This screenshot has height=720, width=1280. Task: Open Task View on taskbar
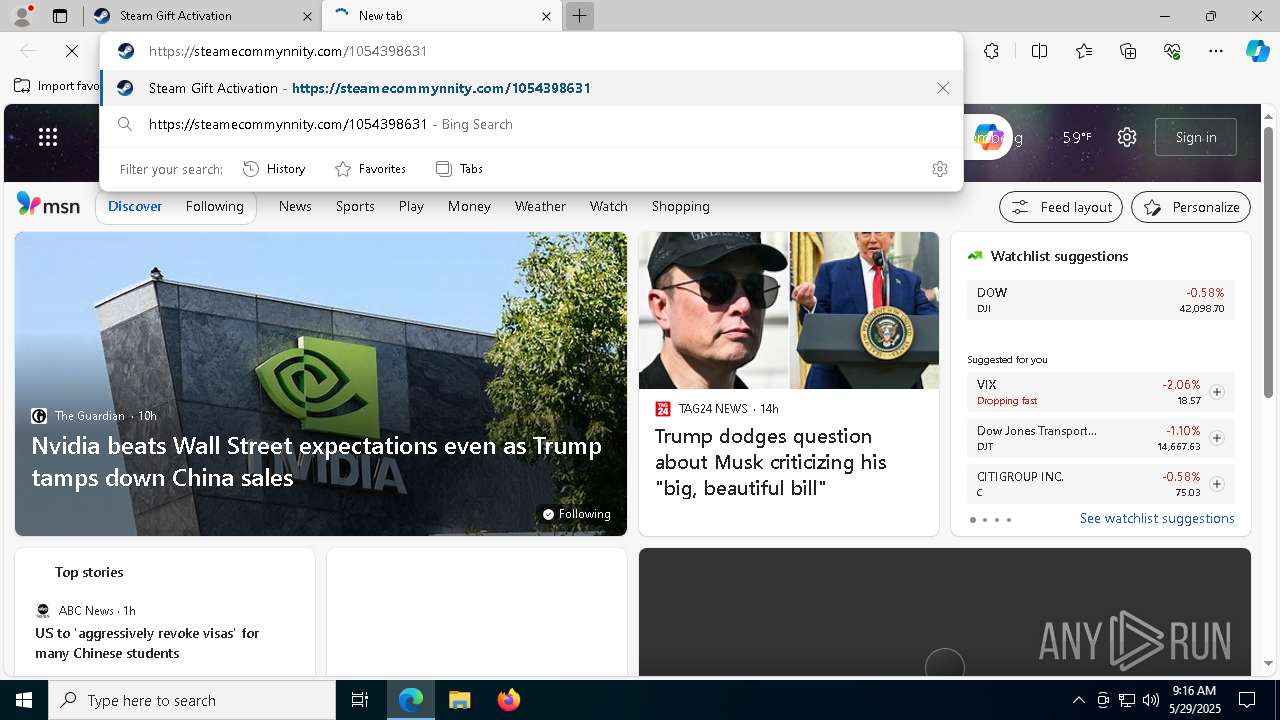pos(360,700)
